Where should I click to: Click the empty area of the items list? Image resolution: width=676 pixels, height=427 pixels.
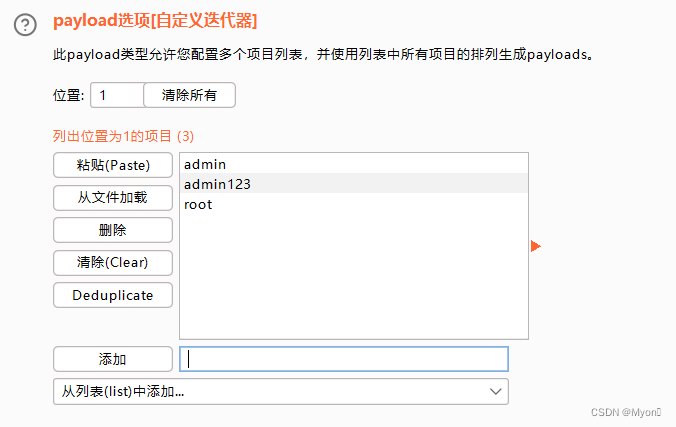tap(354, 276)
